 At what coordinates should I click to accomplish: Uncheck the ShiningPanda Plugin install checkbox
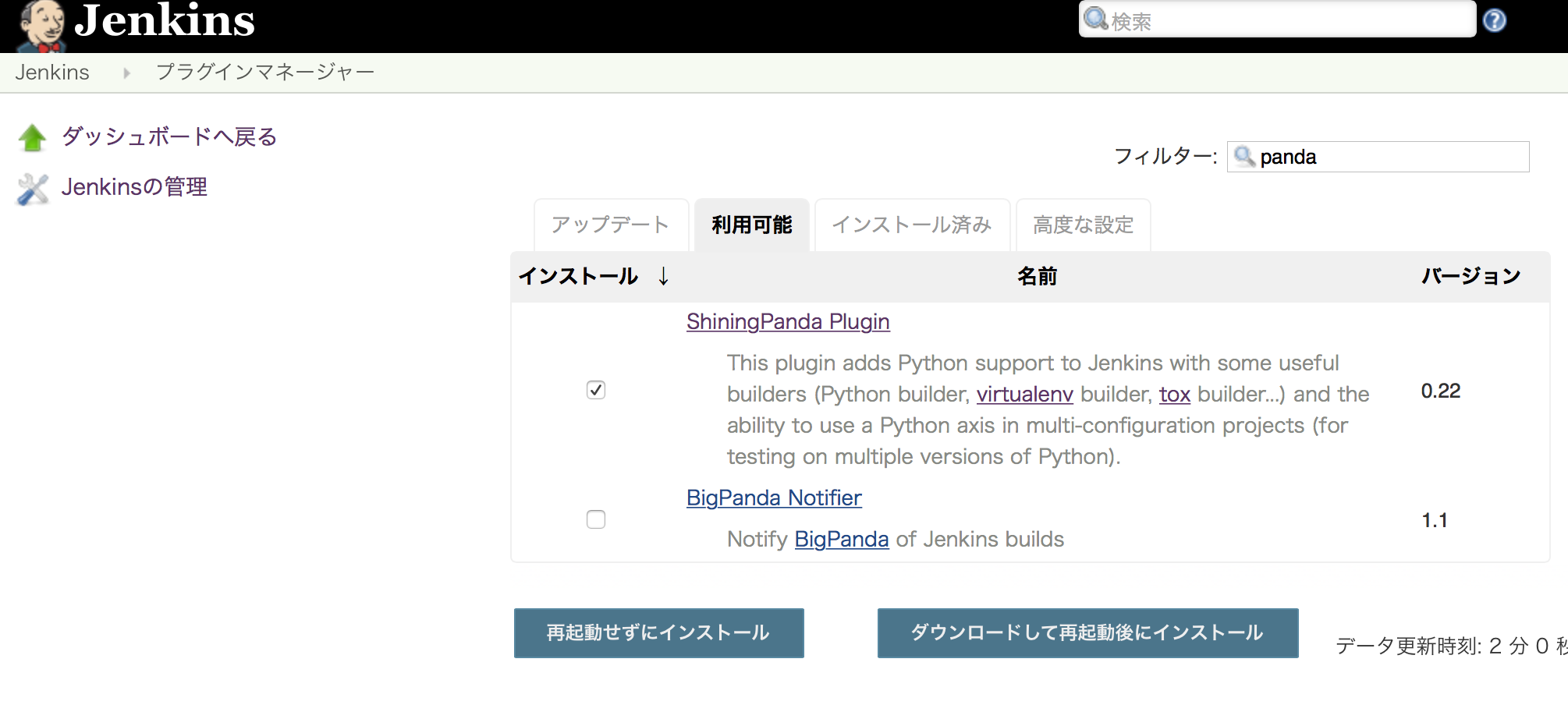pyautogui.click(x=596, y=390)
